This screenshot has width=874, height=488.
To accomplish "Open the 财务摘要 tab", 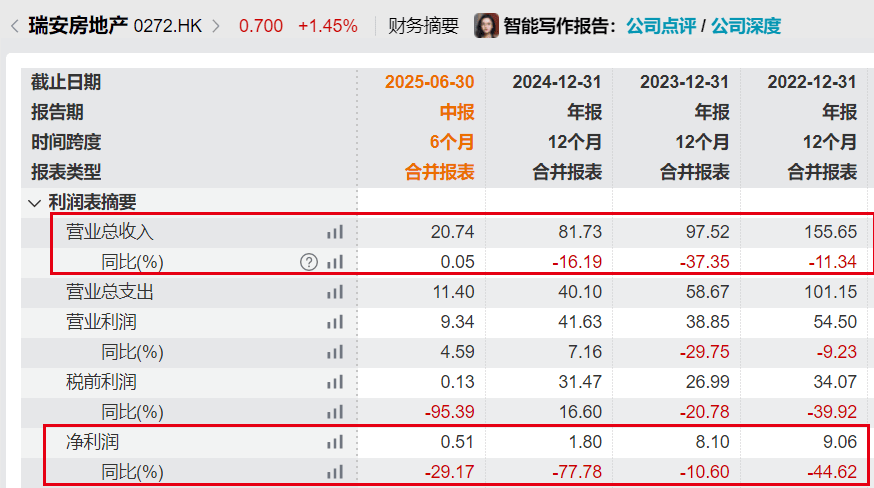I will click(423, 26).
